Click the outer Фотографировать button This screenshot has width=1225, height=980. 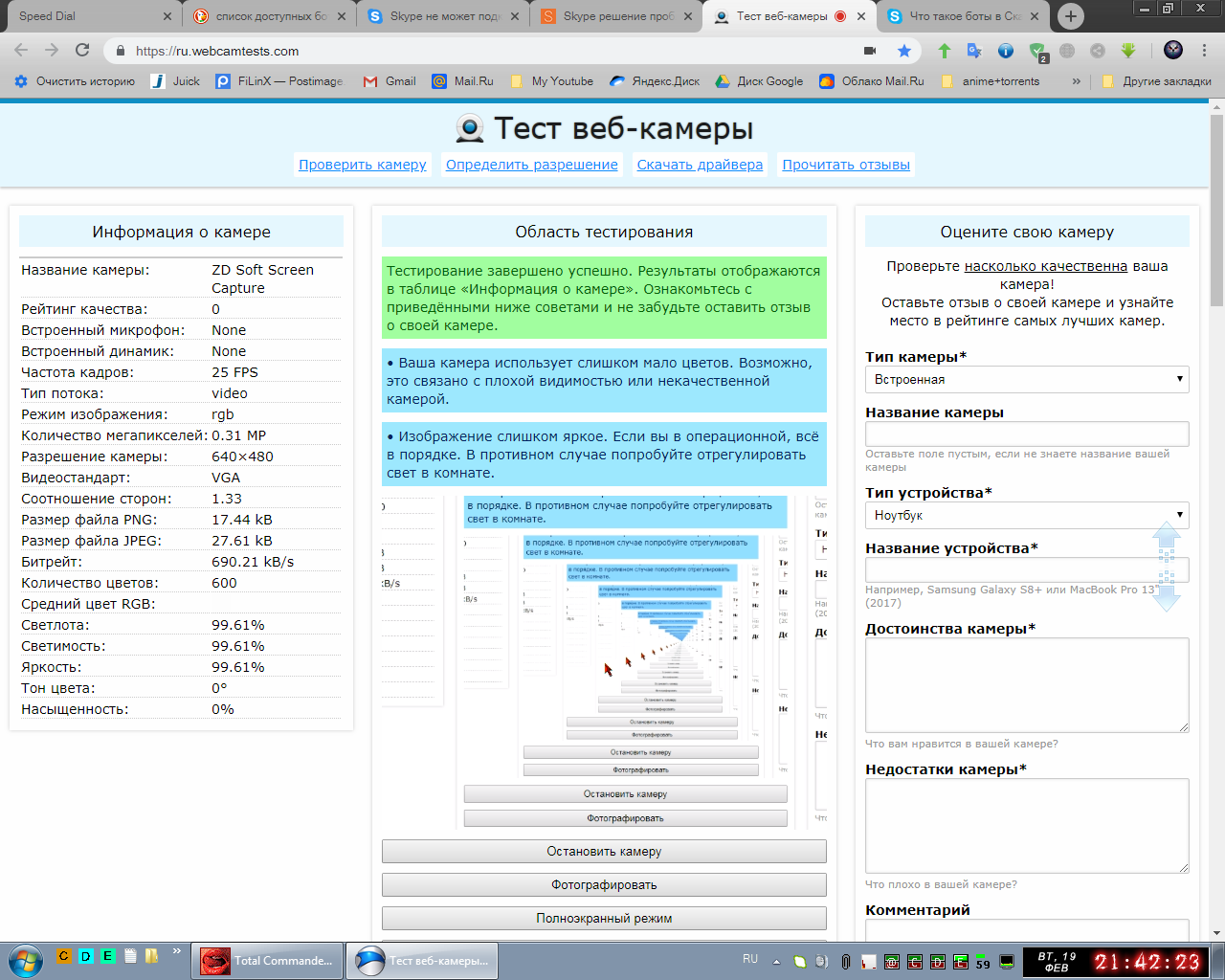[604, 885]
